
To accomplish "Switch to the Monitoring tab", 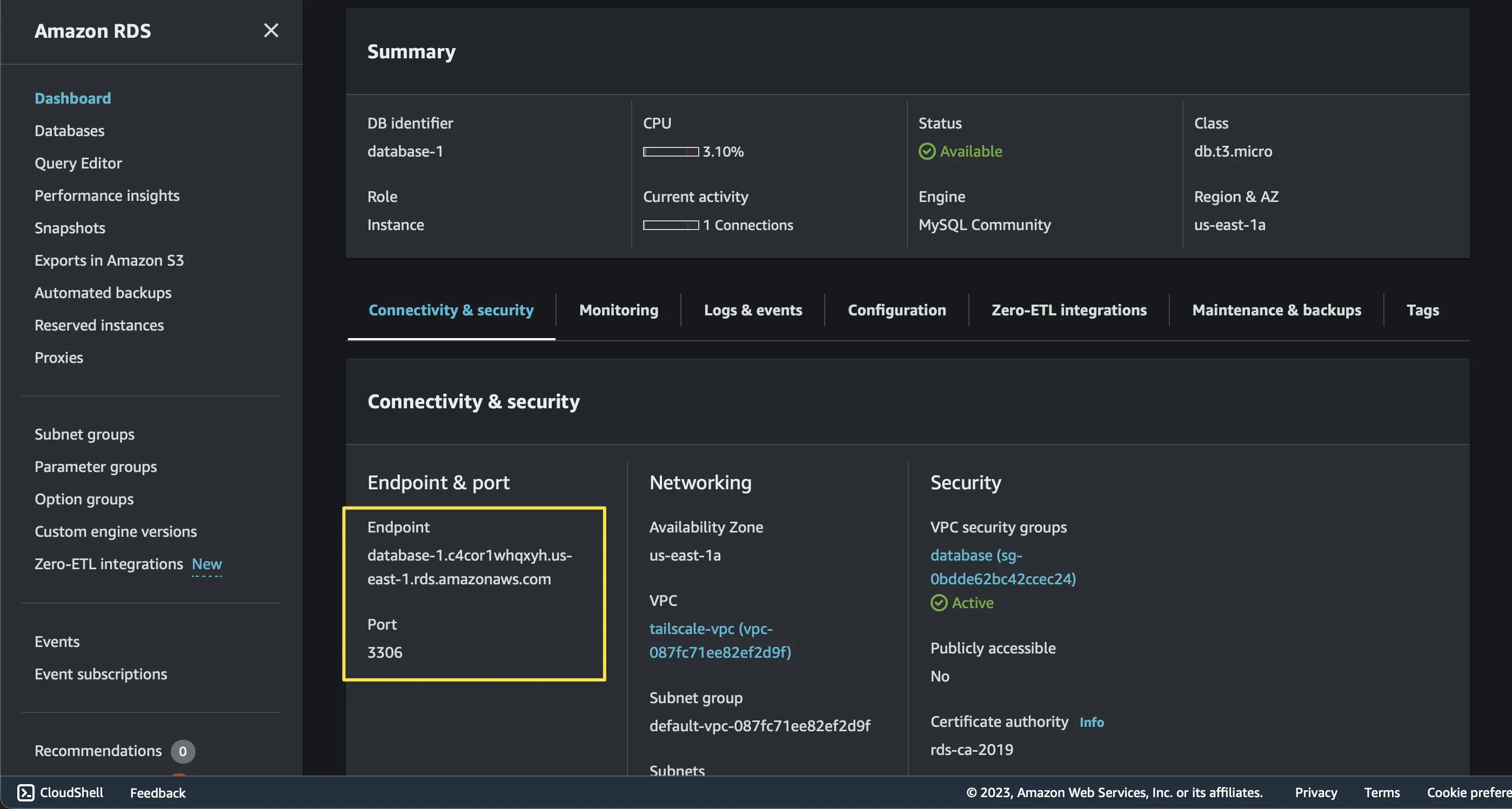I will 618,310.
